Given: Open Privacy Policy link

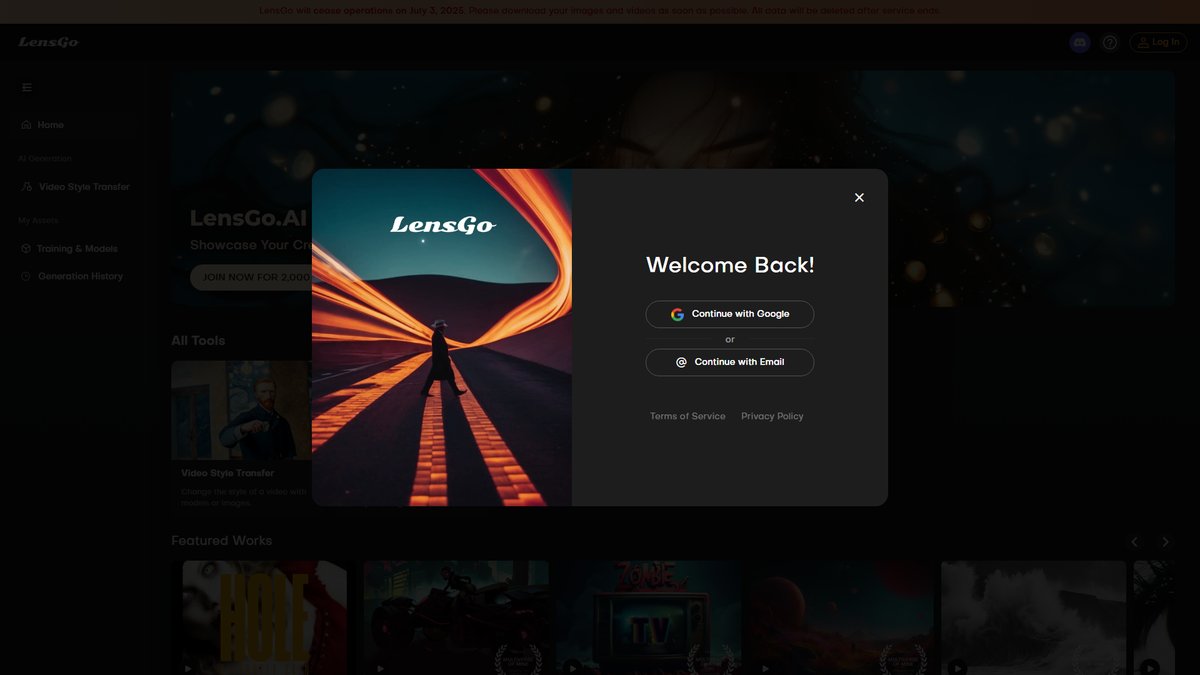Looking at the screenshot, I should click(772, 416).
